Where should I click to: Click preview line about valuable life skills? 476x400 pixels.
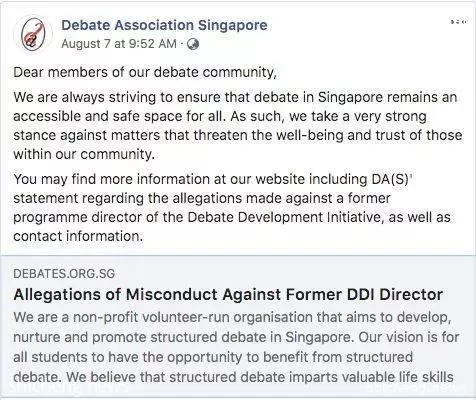(233, 378)
